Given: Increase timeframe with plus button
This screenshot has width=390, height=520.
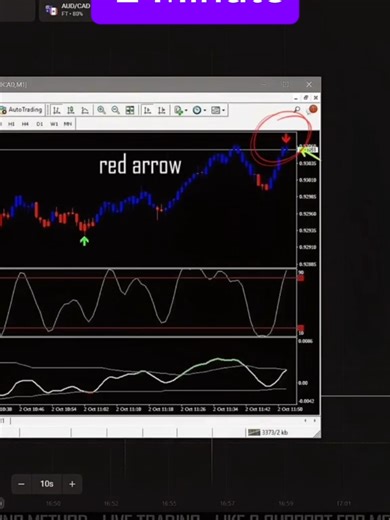Looking at the screenshot, I should tap(72, 484).
